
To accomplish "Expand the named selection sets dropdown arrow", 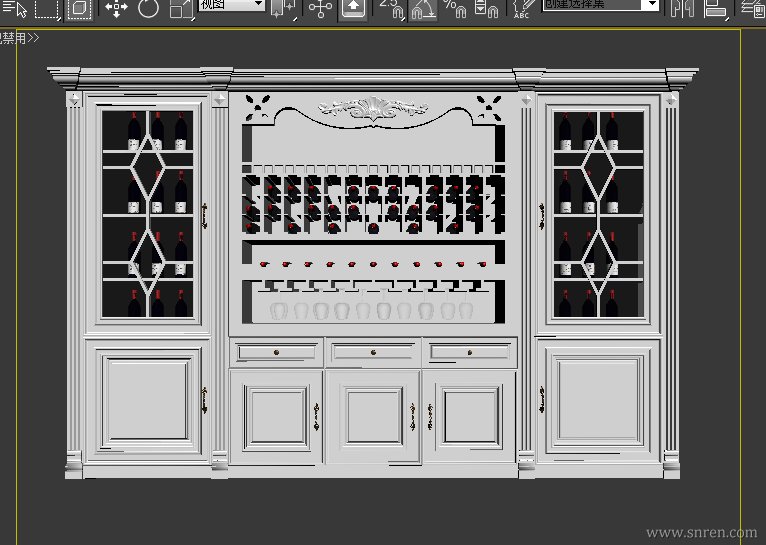I will click(651, 5).
